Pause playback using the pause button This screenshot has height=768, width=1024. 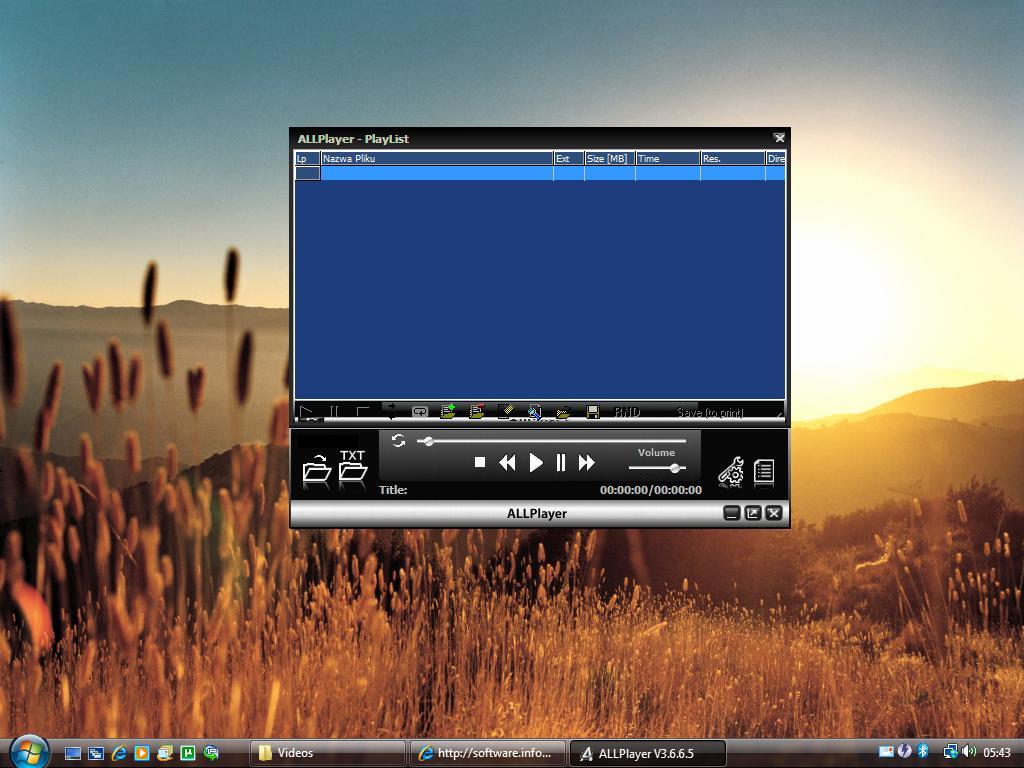click(561, 461)
